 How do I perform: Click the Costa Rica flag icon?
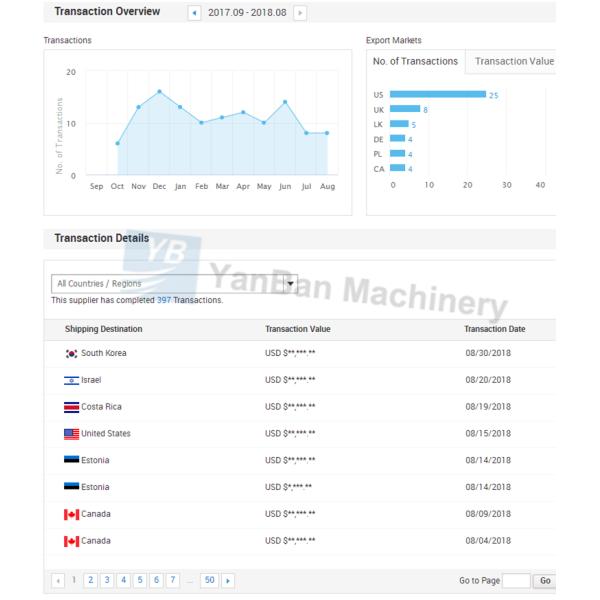(x=71, y=407)
